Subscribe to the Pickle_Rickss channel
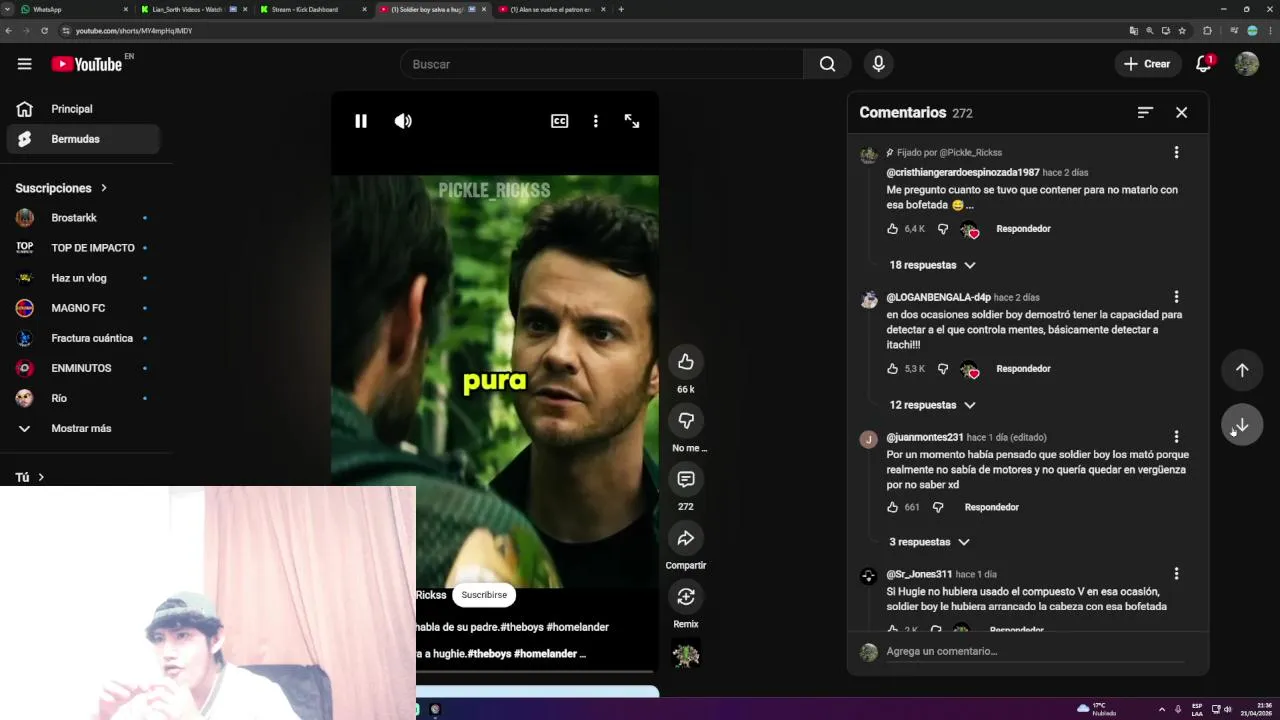The height and width of the screenshot is (720, 1280). pyautogui.click(x=484, y=595)
